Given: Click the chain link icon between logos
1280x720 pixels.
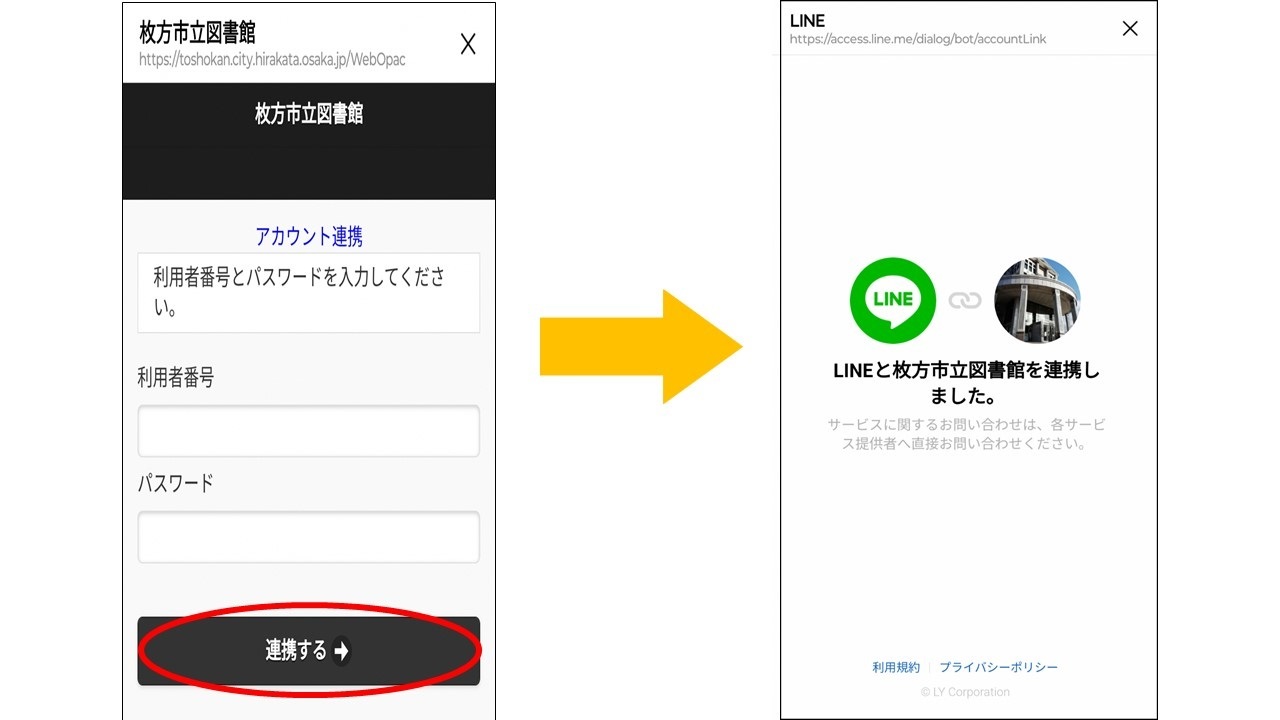Looking at the screenshot, I should (x=965, y=300).
